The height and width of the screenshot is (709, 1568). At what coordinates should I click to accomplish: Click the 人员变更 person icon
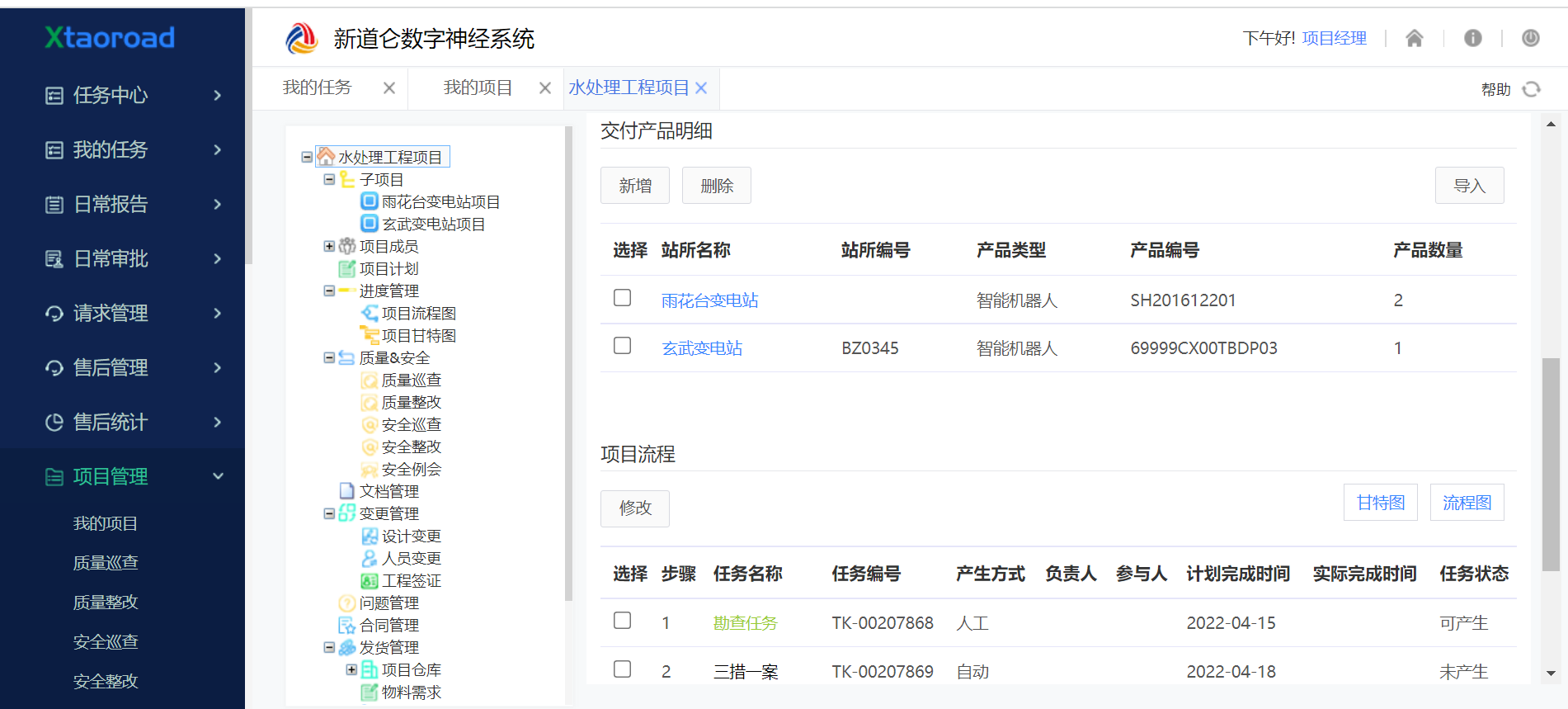click(370, 558)
